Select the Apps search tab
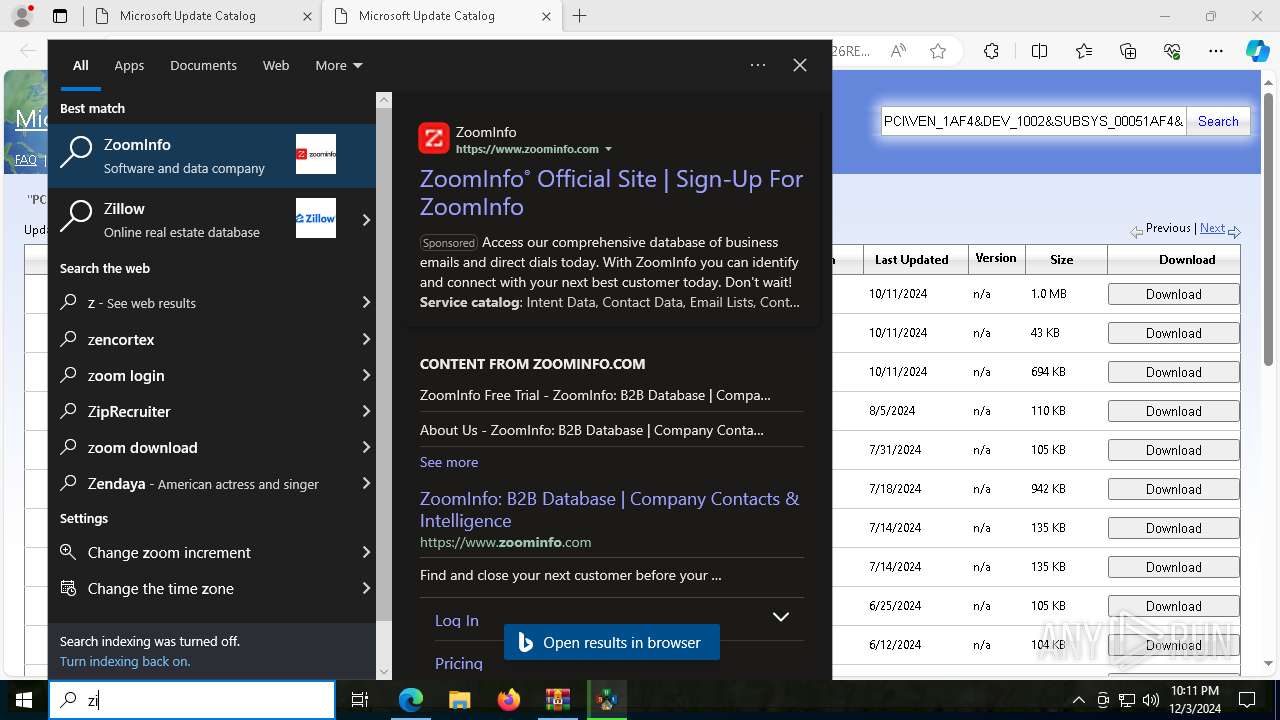 [129, 65]
